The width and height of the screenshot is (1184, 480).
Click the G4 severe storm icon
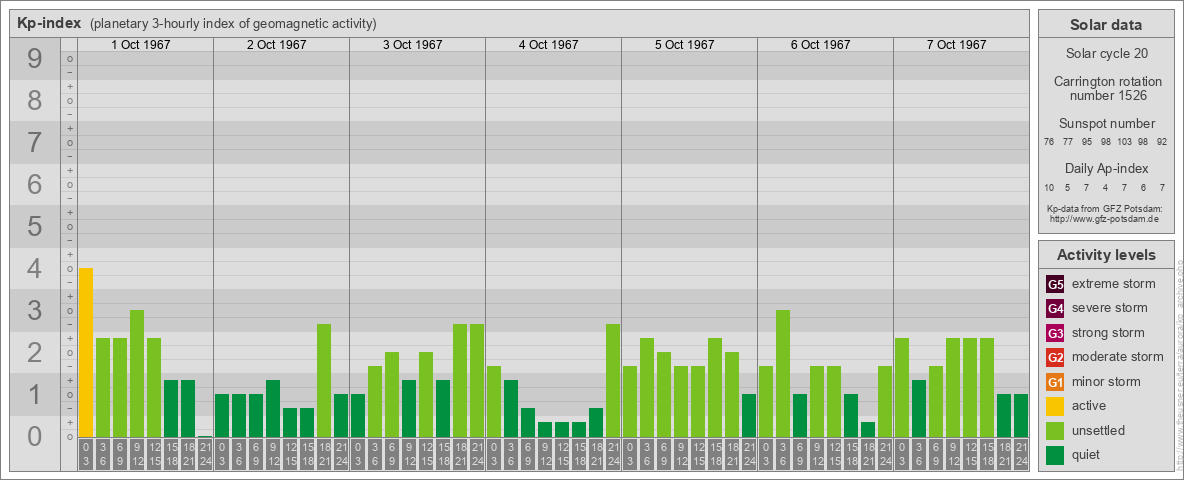pyautogui.click(x=1055, y=308)
